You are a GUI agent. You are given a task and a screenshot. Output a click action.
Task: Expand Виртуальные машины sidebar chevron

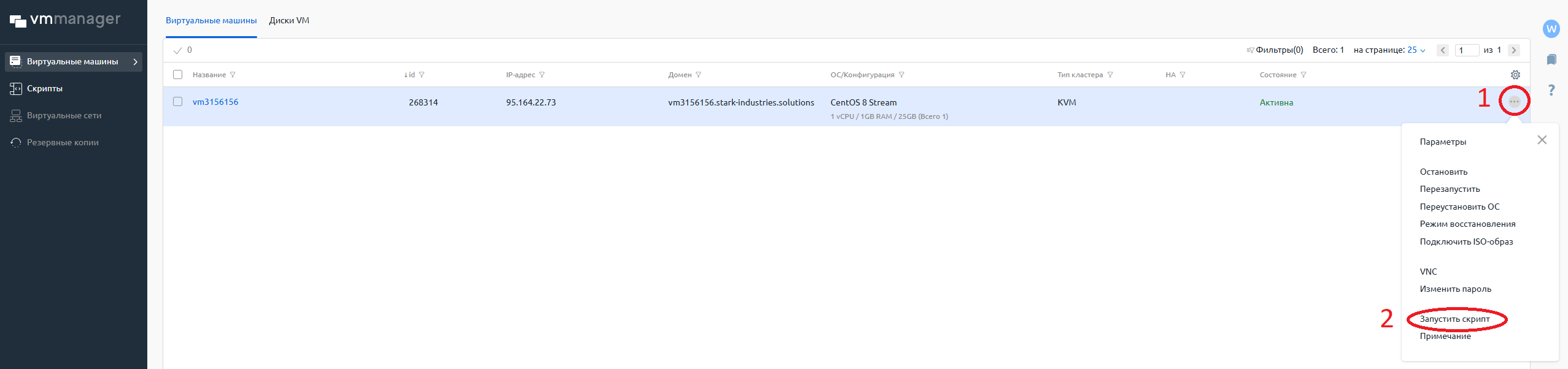(135, 62)
